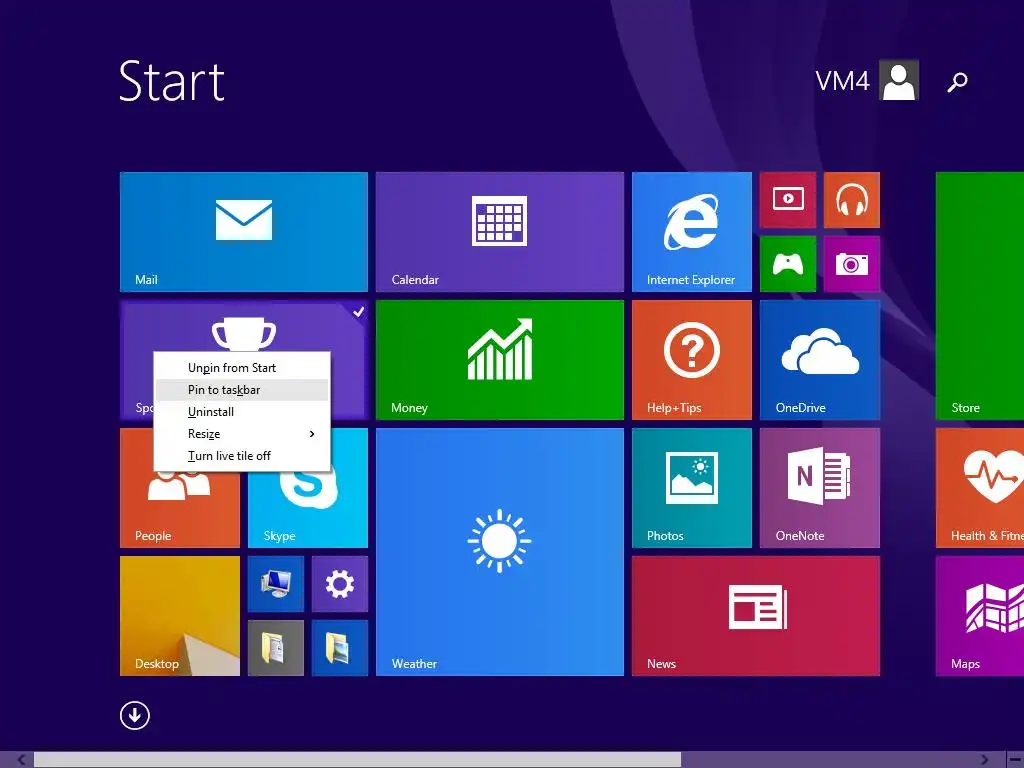This screenshot has height=768, width=1024.
Task: Choose Pin to taskbar
Action: click(242, 390)
